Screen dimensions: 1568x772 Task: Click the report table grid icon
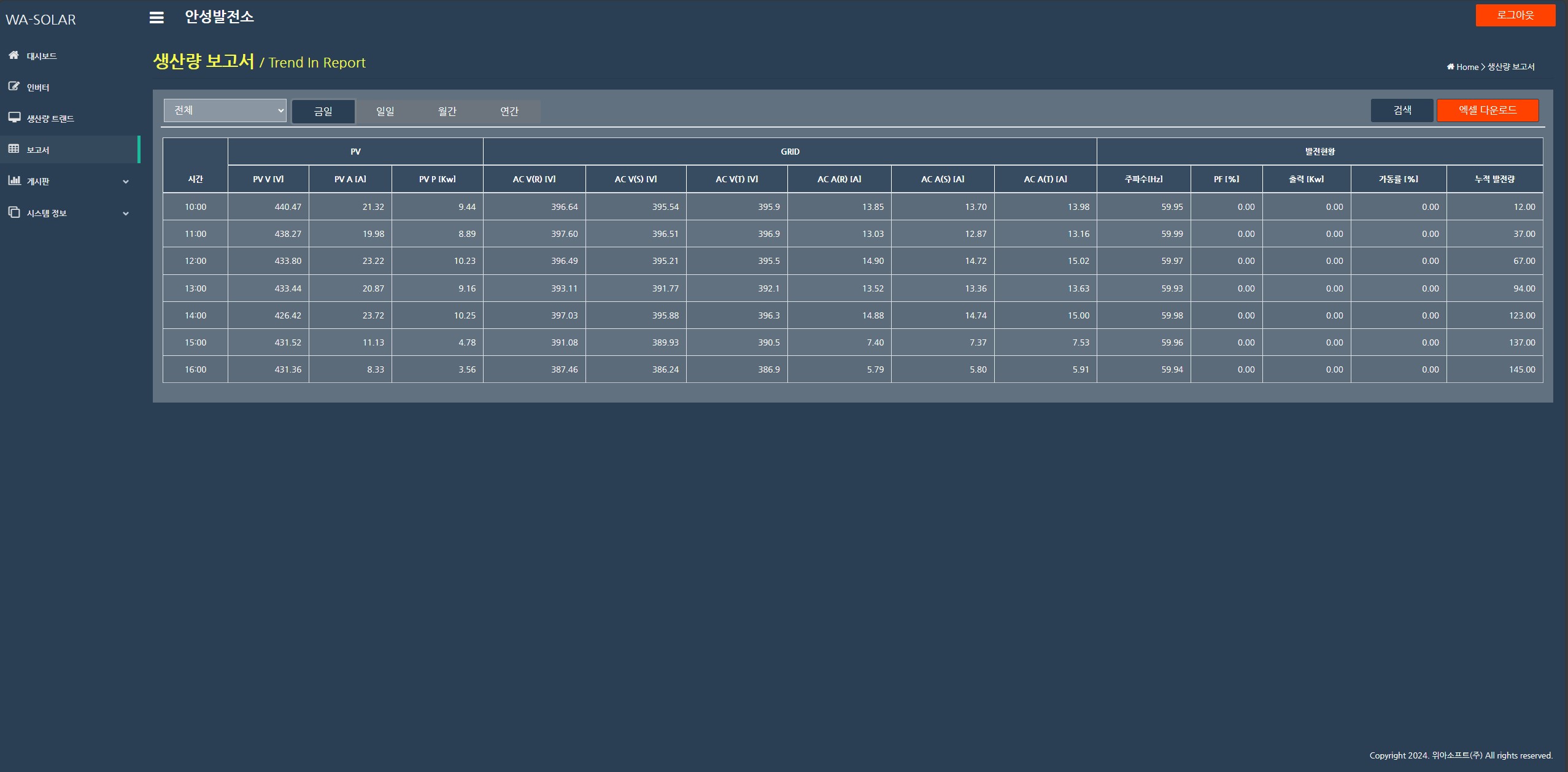[x=14, y=149]
